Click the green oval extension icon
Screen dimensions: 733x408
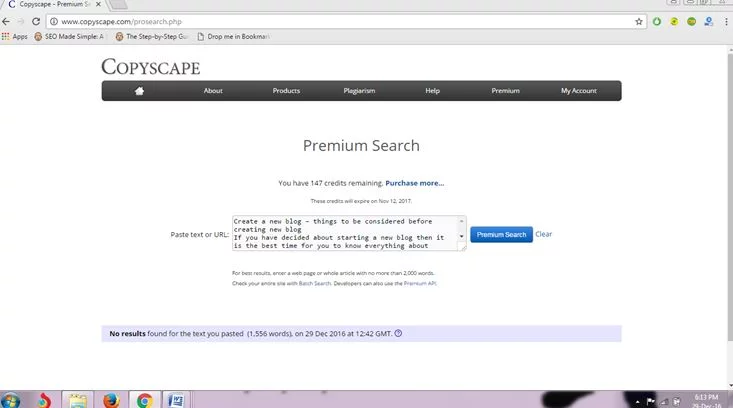691,21
